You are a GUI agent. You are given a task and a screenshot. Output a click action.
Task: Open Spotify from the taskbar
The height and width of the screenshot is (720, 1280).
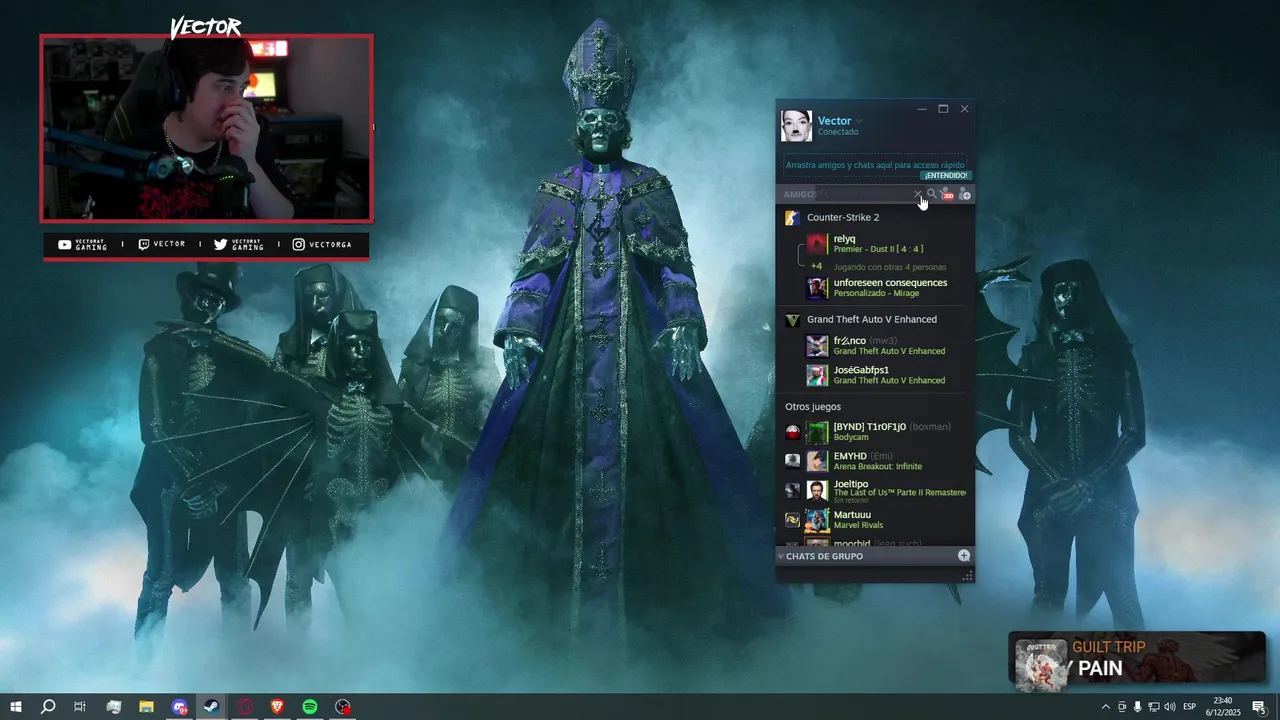click(x=310, y=707)
